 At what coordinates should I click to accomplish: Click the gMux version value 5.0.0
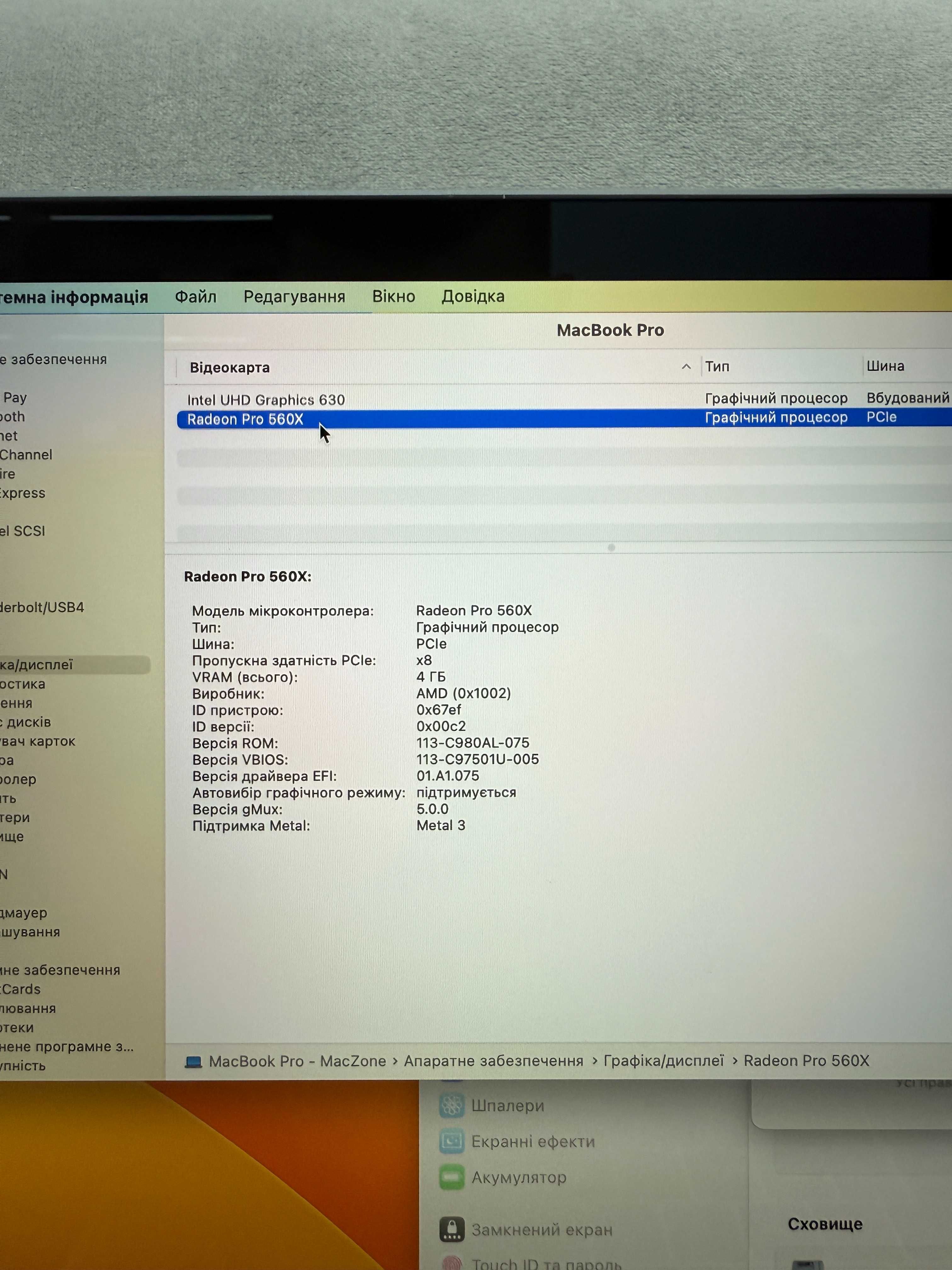point(432,809)
